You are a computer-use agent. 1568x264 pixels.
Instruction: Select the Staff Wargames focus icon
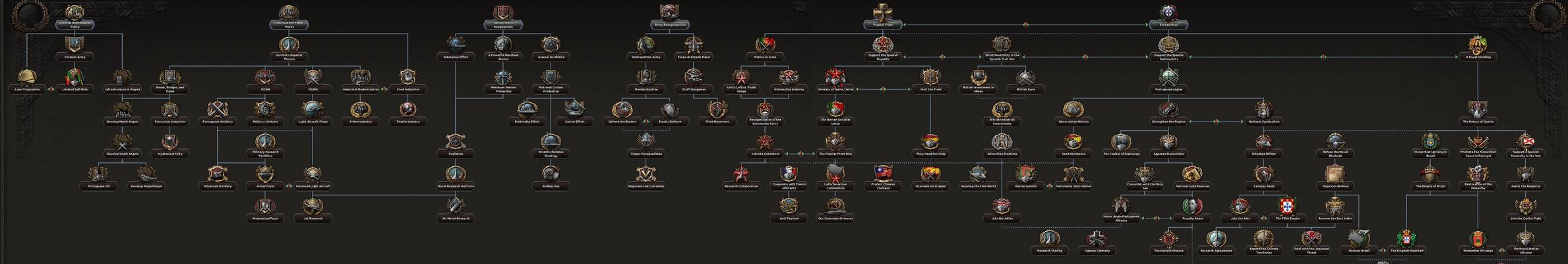coord(693,77)
